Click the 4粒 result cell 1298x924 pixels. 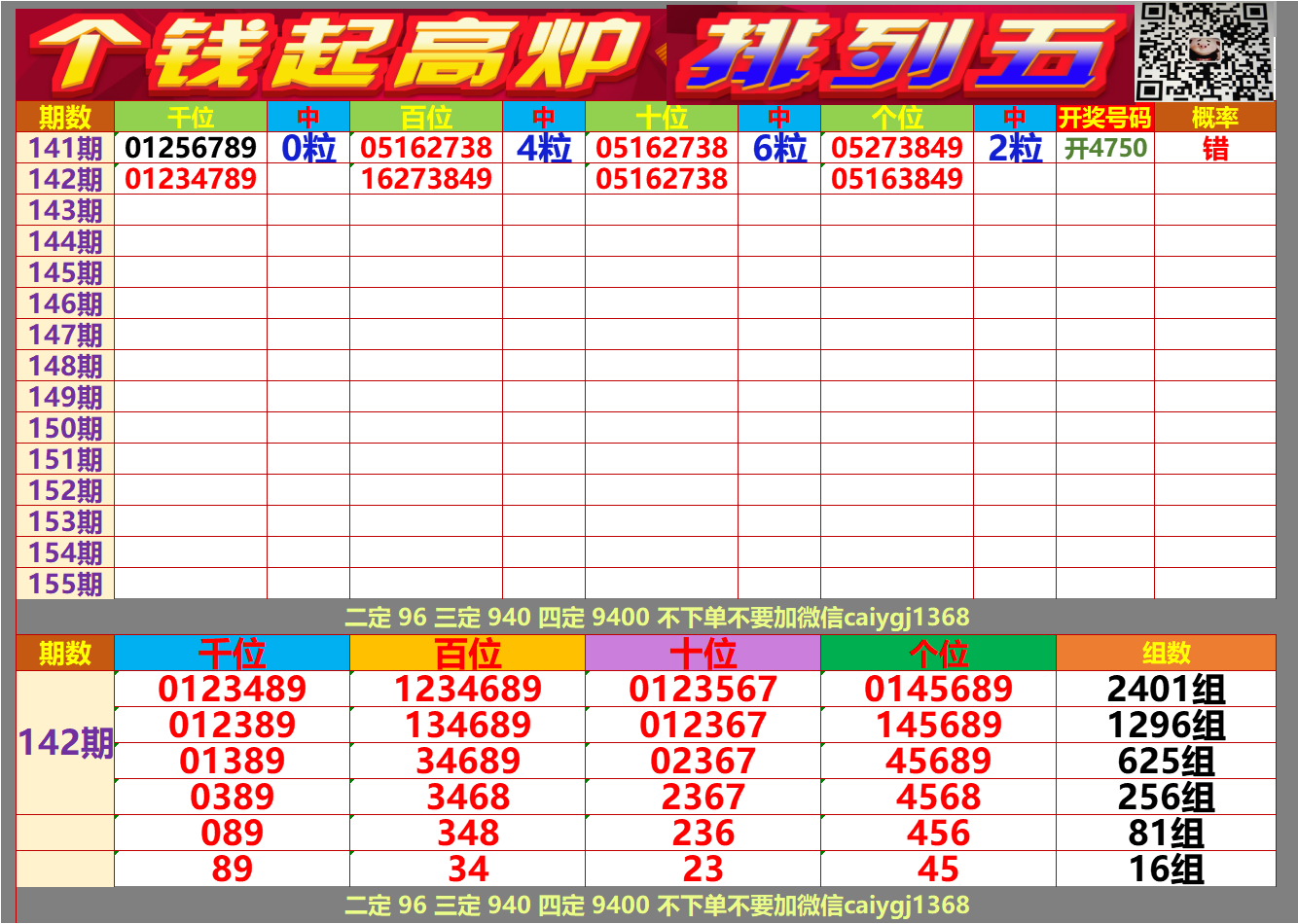pyautogui.click(x=544, y=148)
